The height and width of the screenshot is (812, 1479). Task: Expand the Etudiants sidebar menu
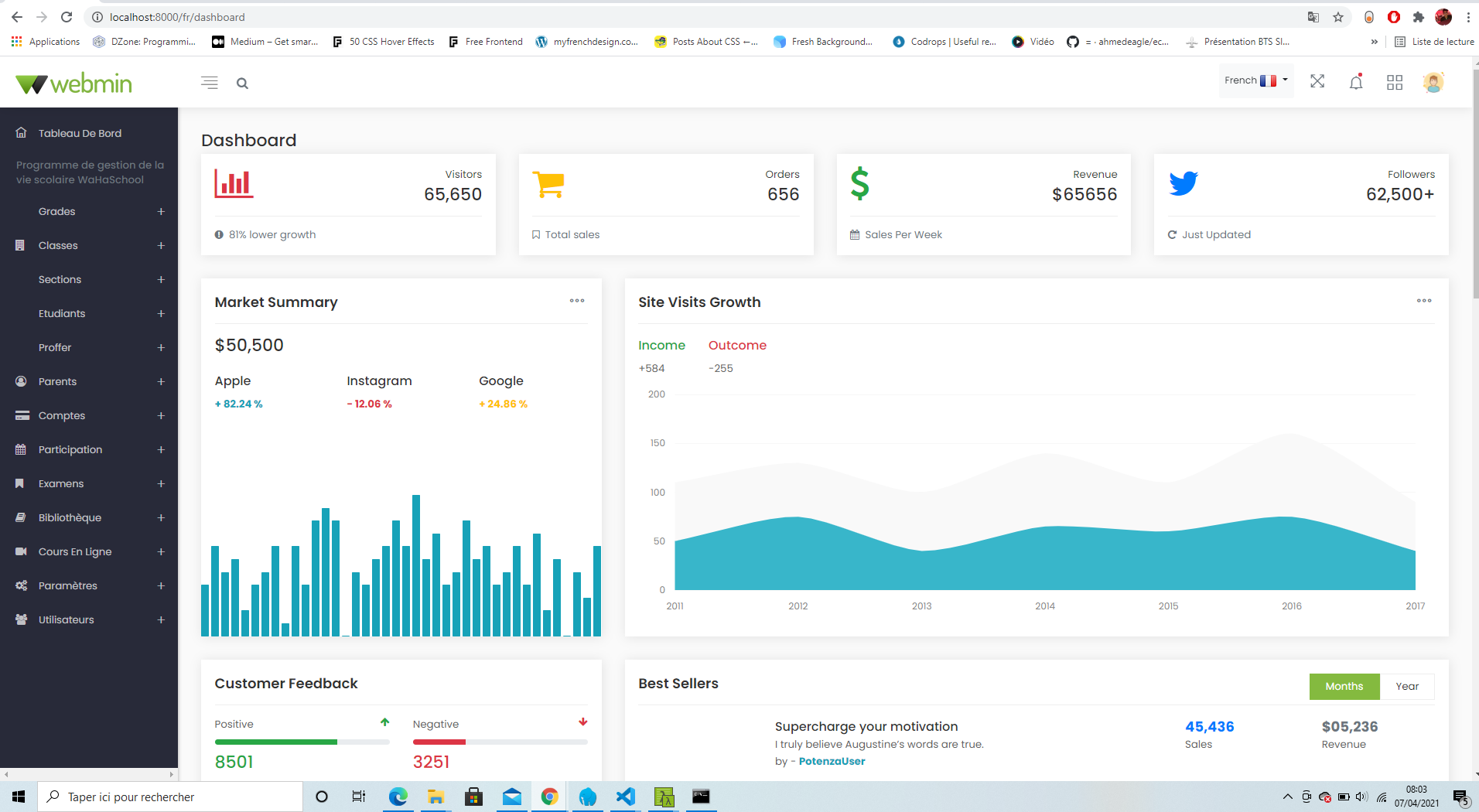[x=161, y=314]
